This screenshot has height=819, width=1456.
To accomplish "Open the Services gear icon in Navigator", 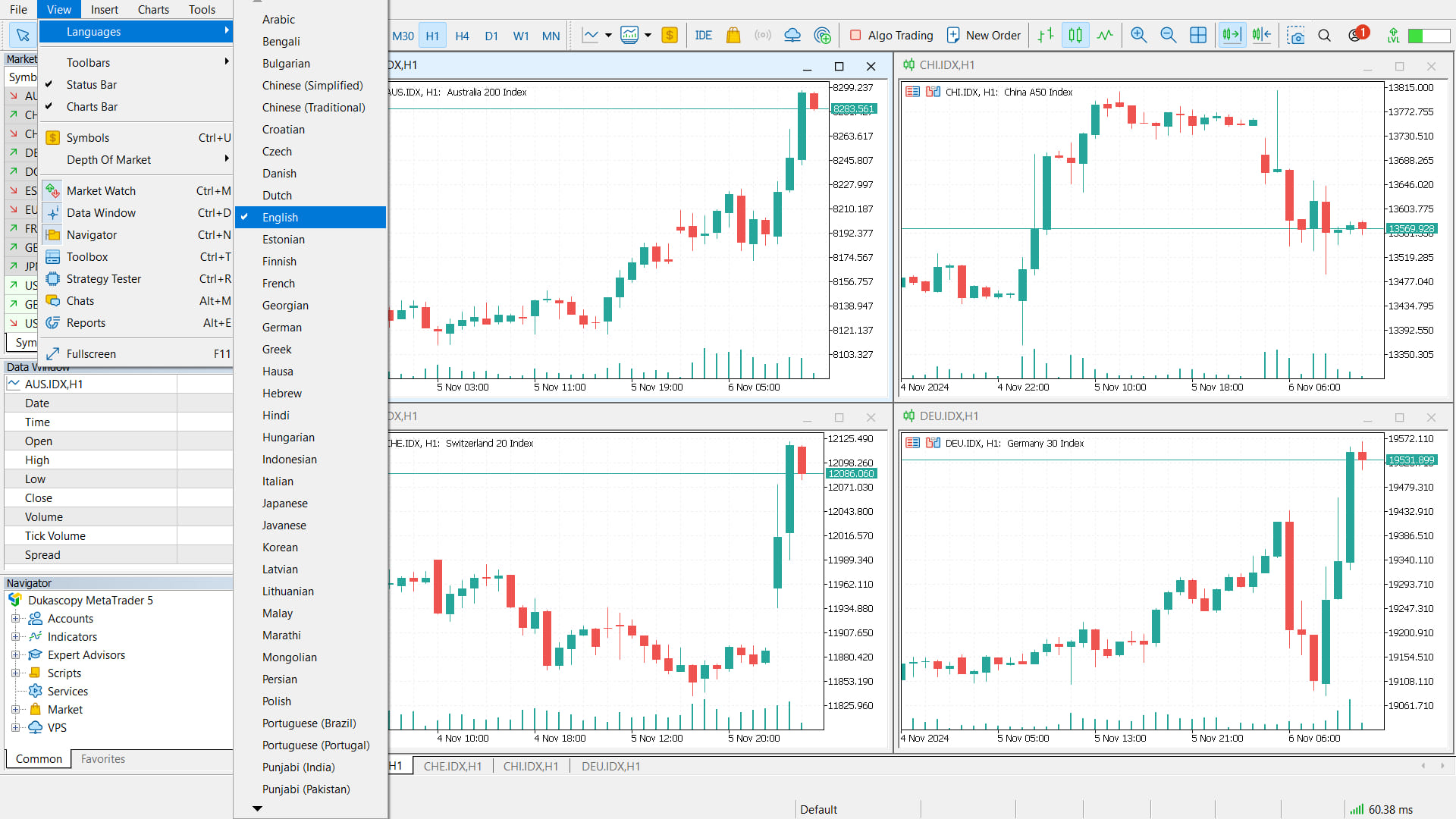I will 36,691.
